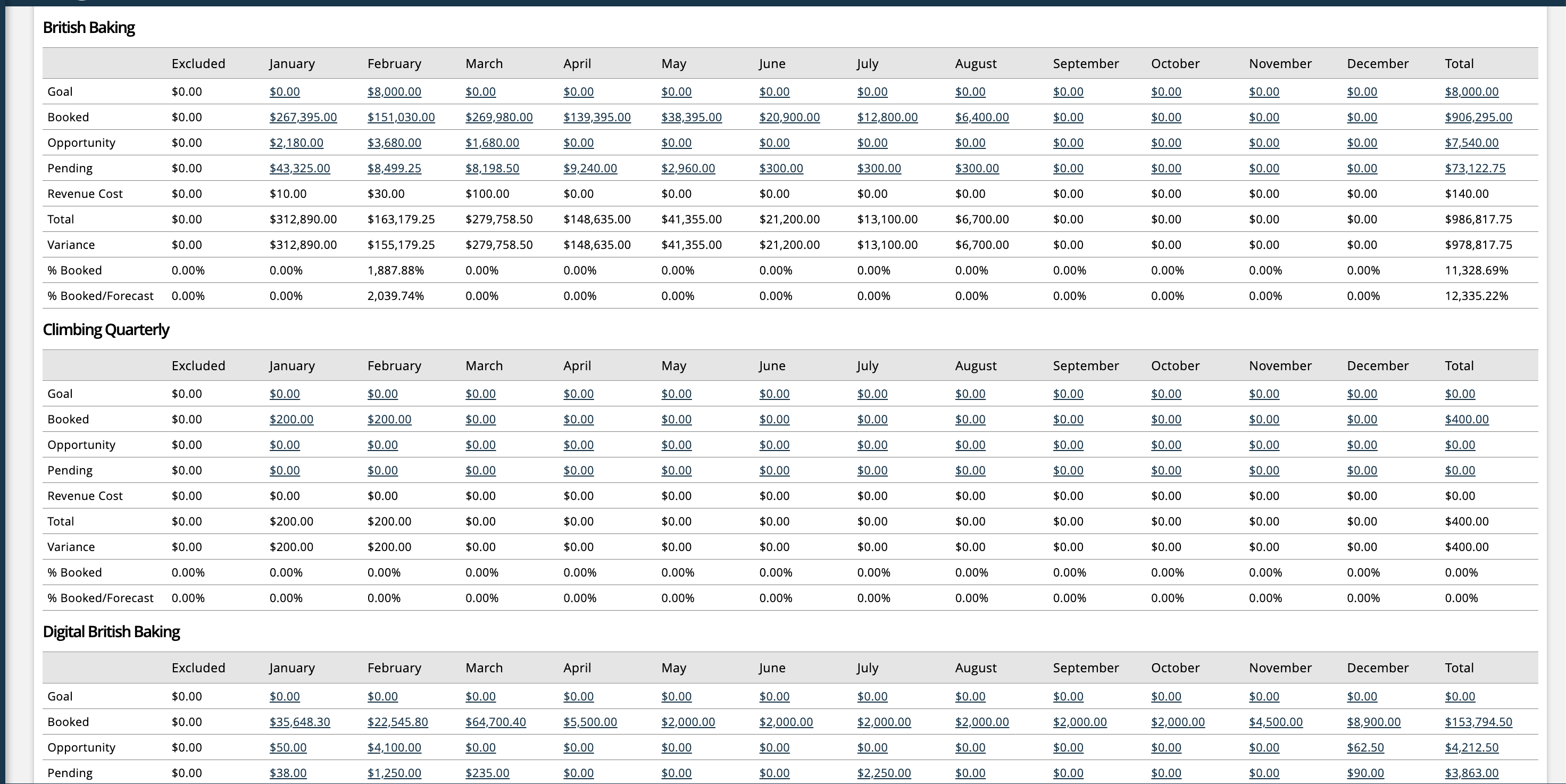View January Pending $43,325.00 details
Viewport: 1566px width, 784px height.
click(299, 169)
